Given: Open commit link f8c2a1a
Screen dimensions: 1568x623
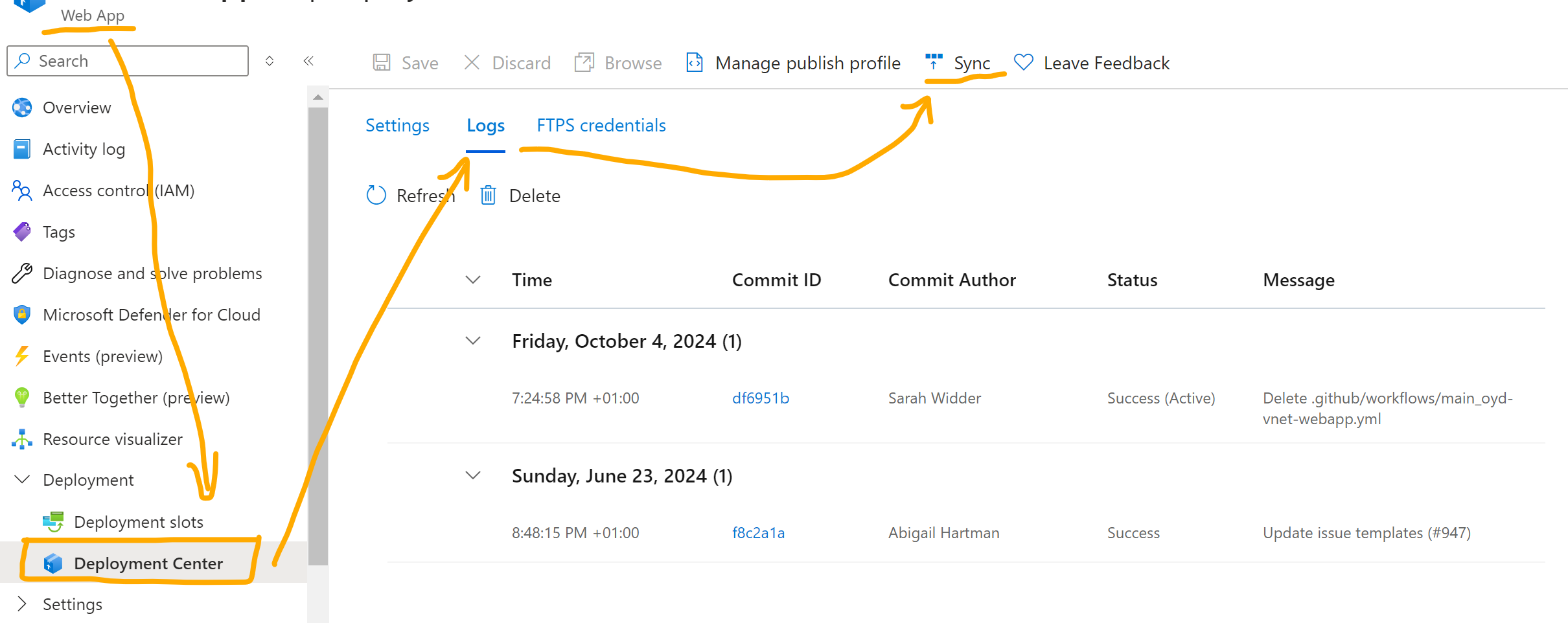Looking at the screenshot, I should [758, 533].
